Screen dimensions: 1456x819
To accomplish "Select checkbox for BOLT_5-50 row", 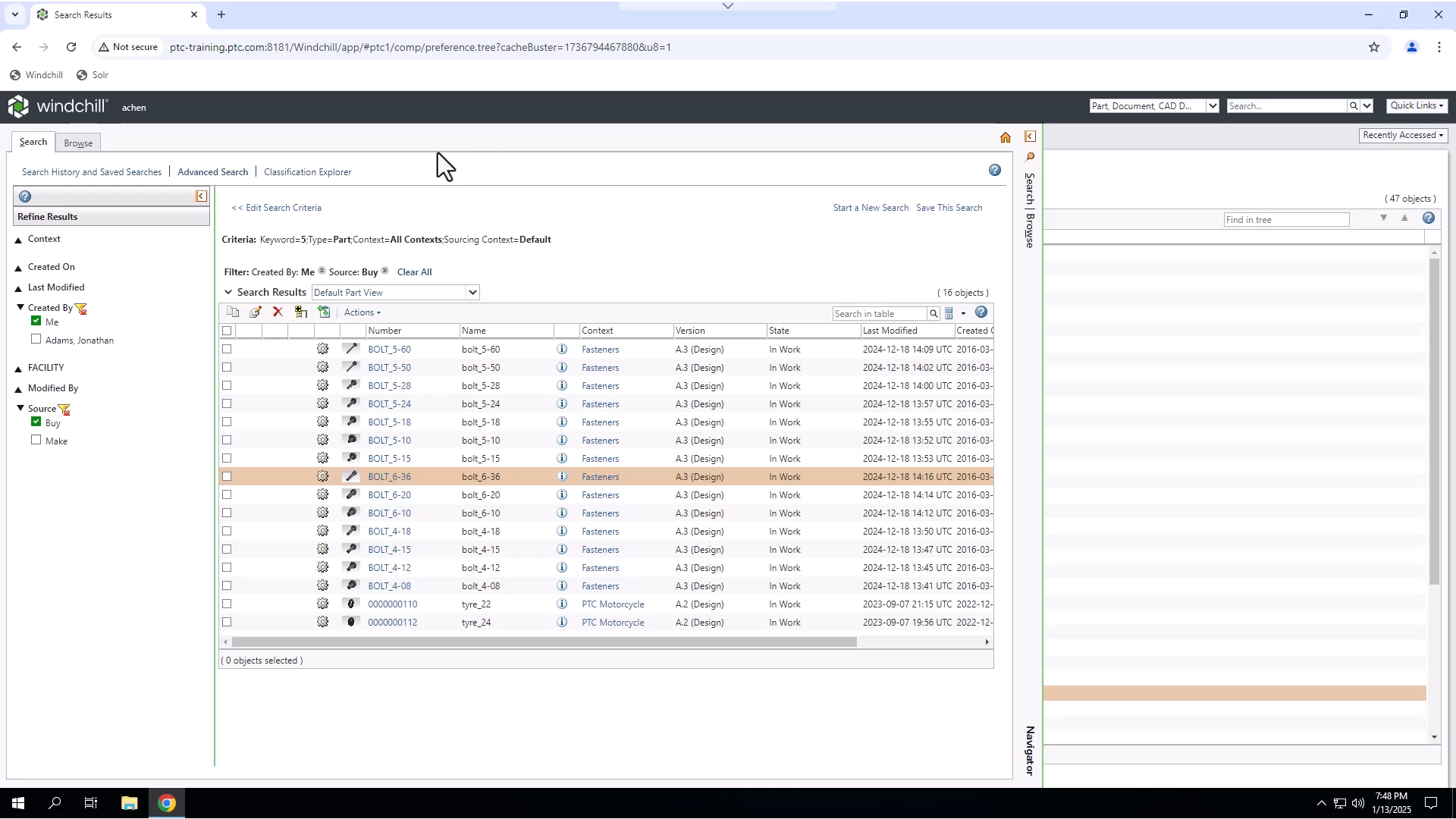I will (x=227, y=368).
